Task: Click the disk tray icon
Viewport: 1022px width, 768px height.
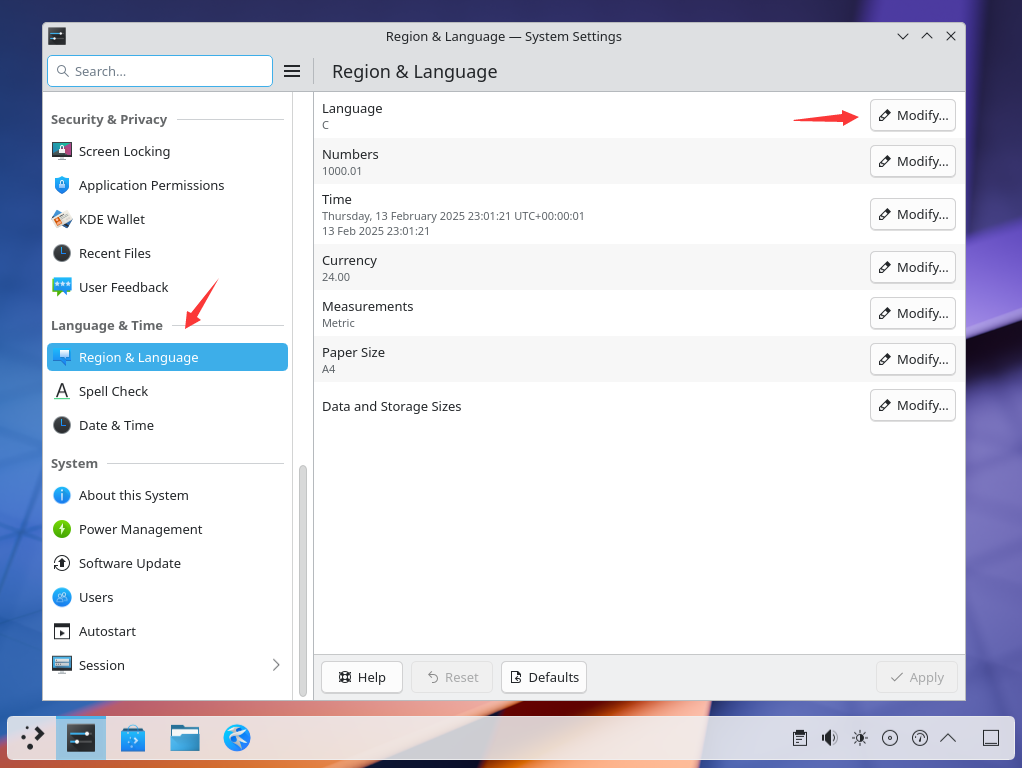Action: coord(890,738)
